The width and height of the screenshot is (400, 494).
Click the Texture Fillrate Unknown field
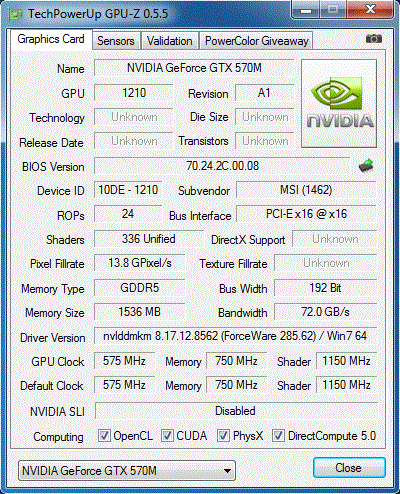pyautogui.click(x=325, y=263)
